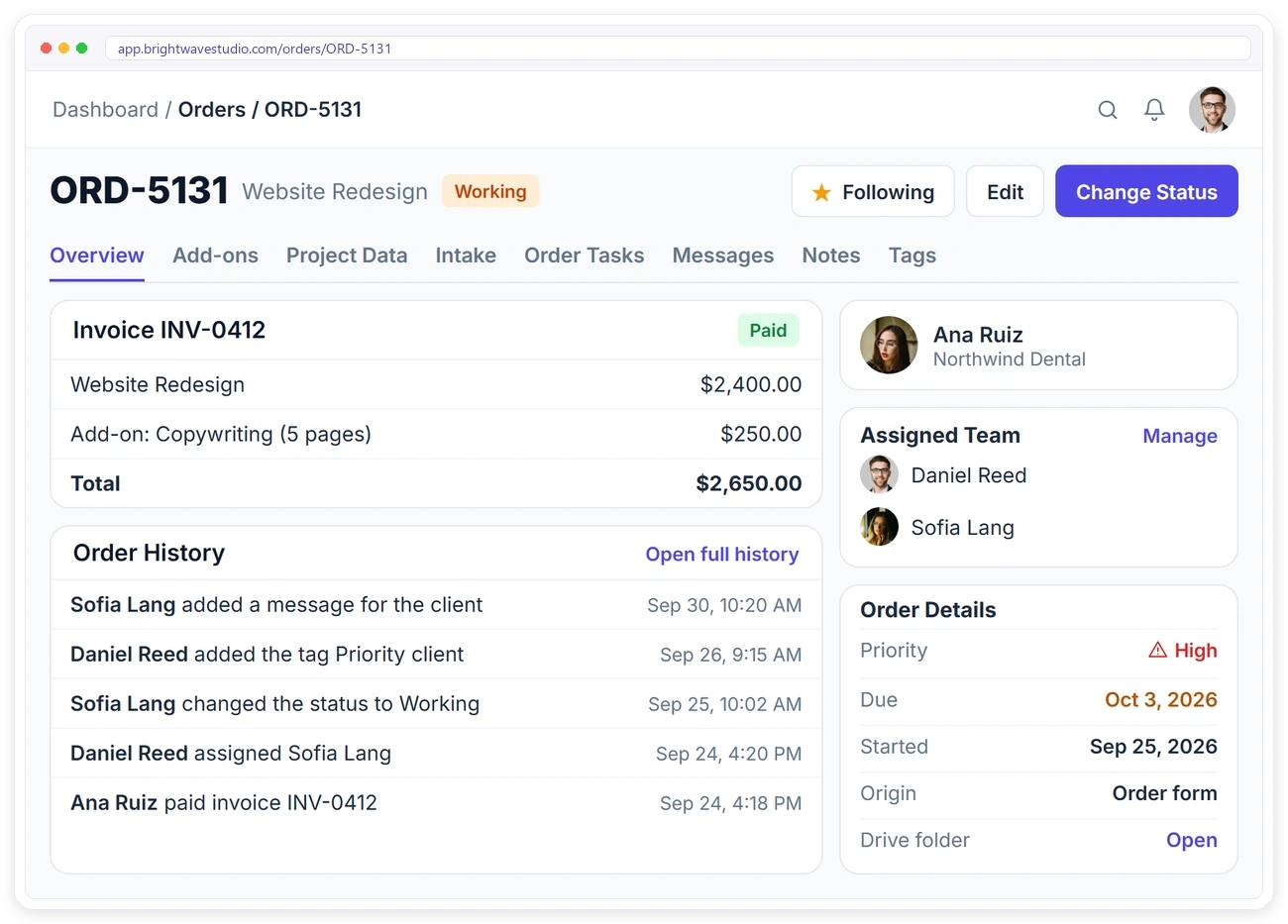Open the Drive folder link
The width and height of the screenshot is (1288, 924).
click(x=1192, y=840)
